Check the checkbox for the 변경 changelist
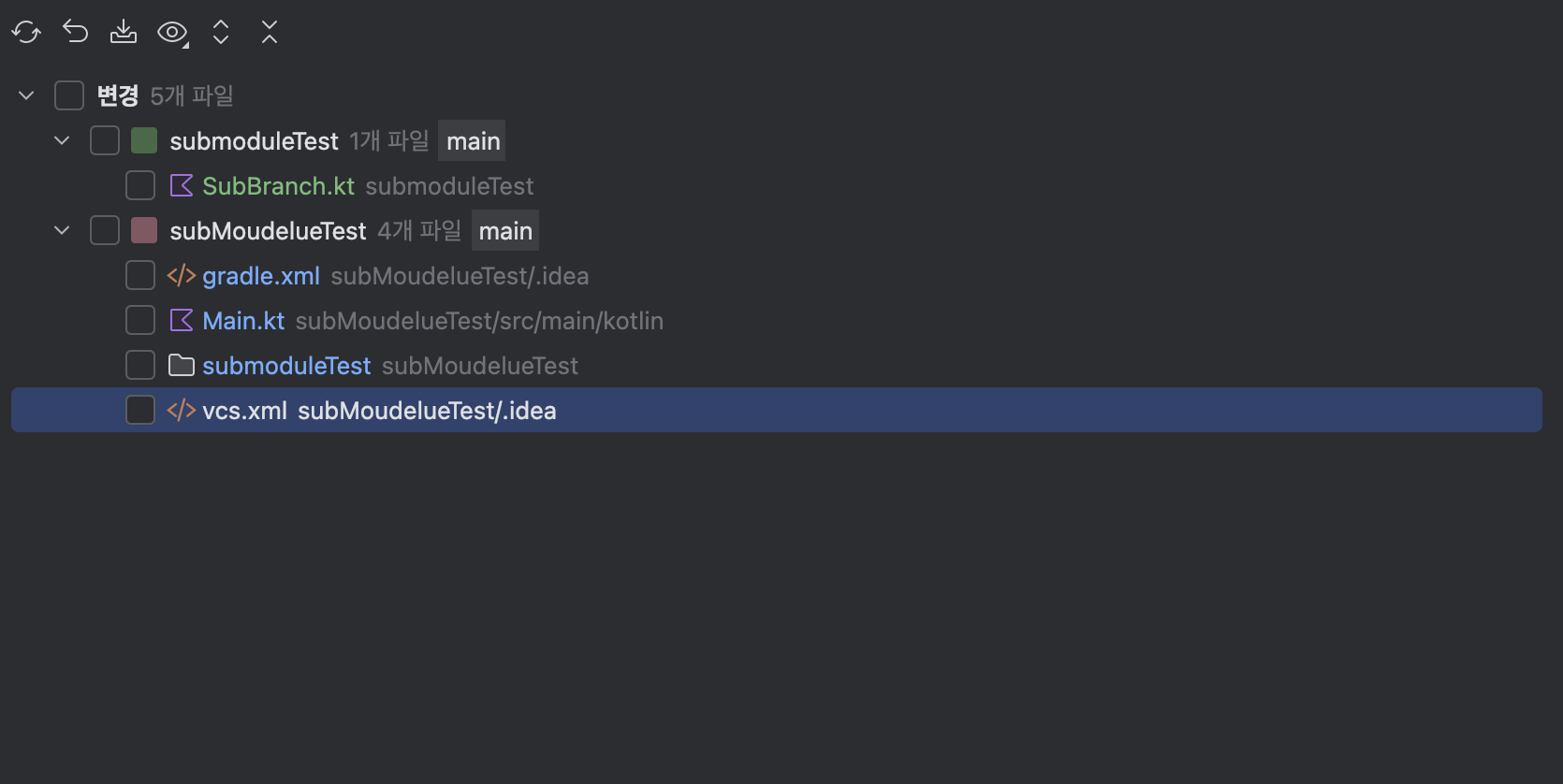1563x784 pixels. pyautogui.click(x=69, y=94)
